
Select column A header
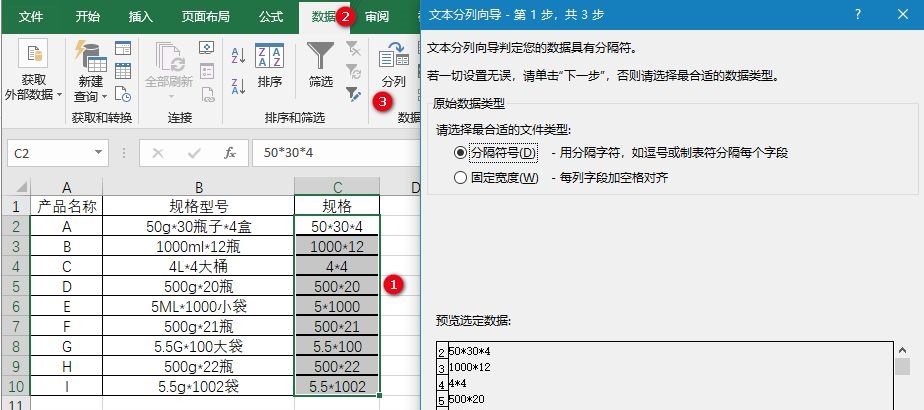pos(67,187)
